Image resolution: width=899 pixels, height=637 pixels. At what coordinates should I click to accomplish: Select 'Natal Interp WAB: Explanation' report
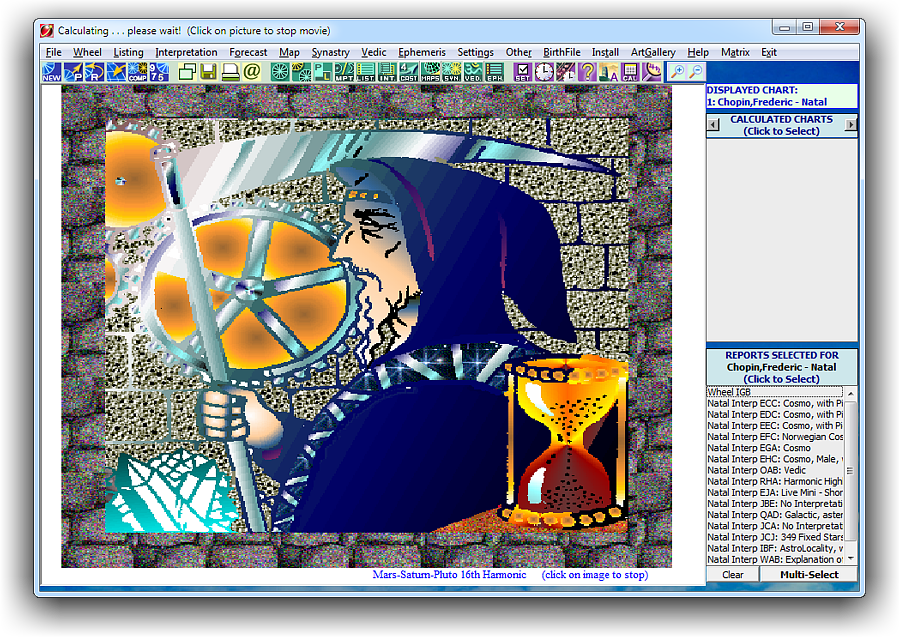pyautogui.click(x=775, y=560)
